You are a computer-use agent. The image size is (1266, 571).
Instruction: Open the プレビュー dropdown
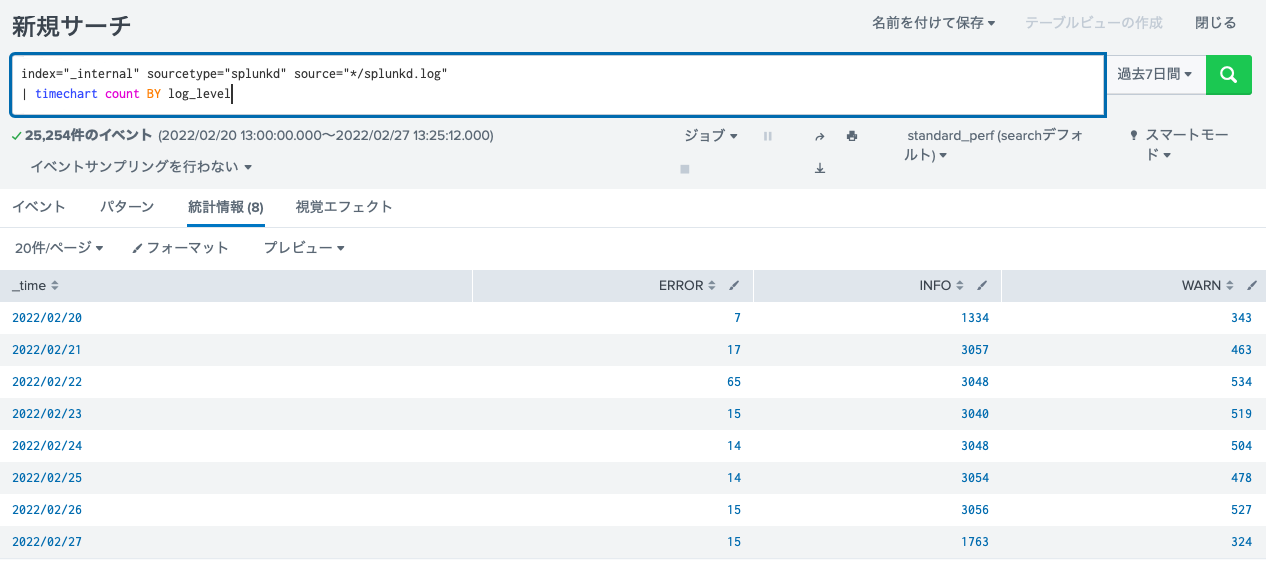304,248
